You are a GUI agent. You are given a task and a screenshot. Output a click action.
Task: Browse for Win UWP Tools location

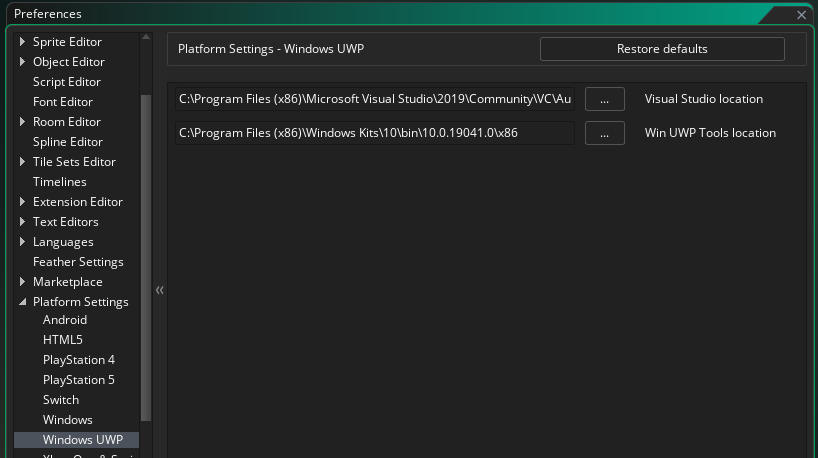click(x=604, y=133)
